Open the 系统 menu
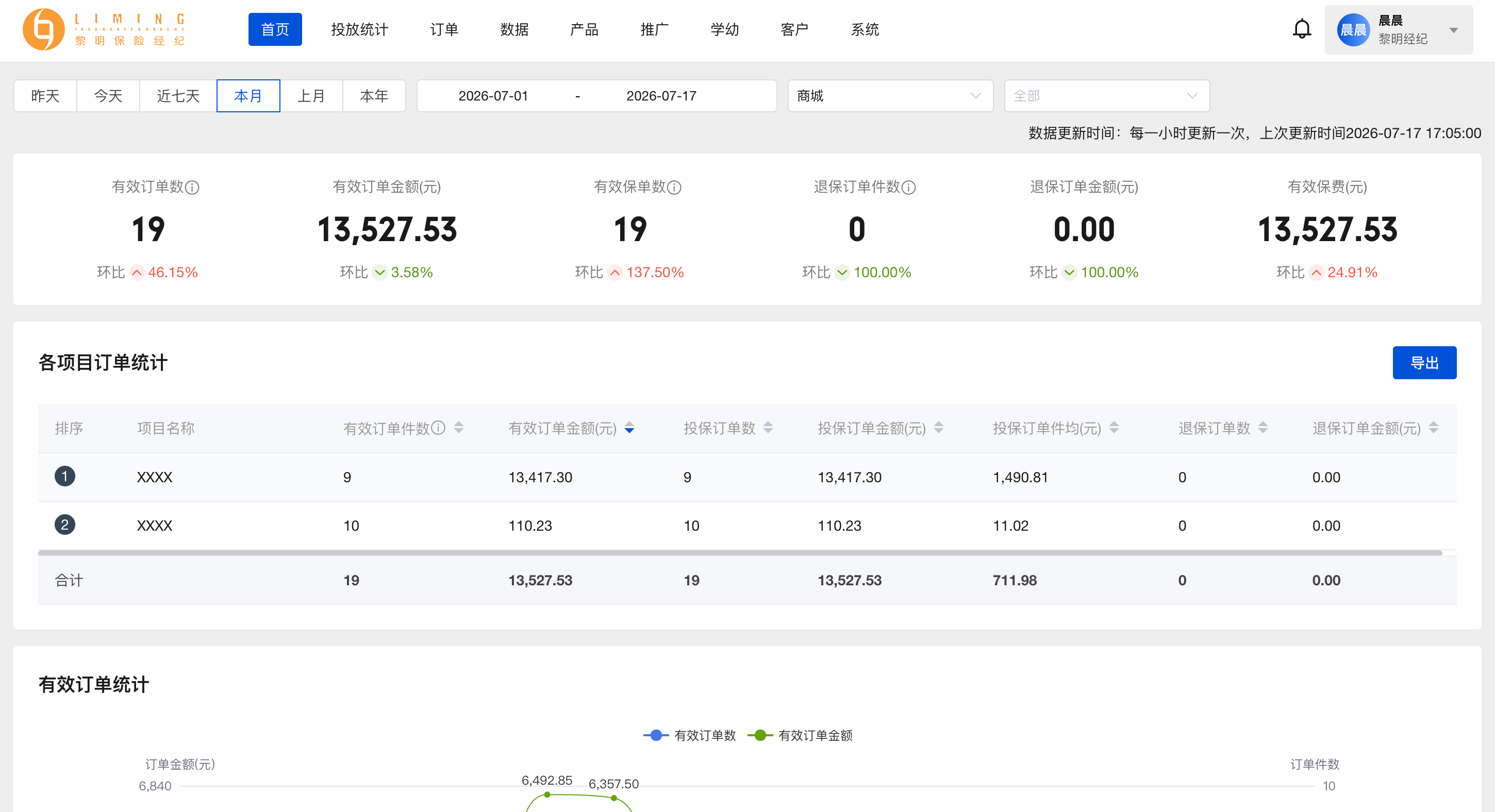1495x812 pixels. point(866,29)
